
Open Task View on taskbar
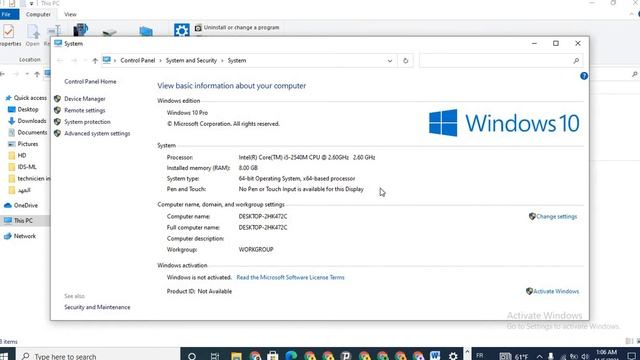(x=215, y=356)
